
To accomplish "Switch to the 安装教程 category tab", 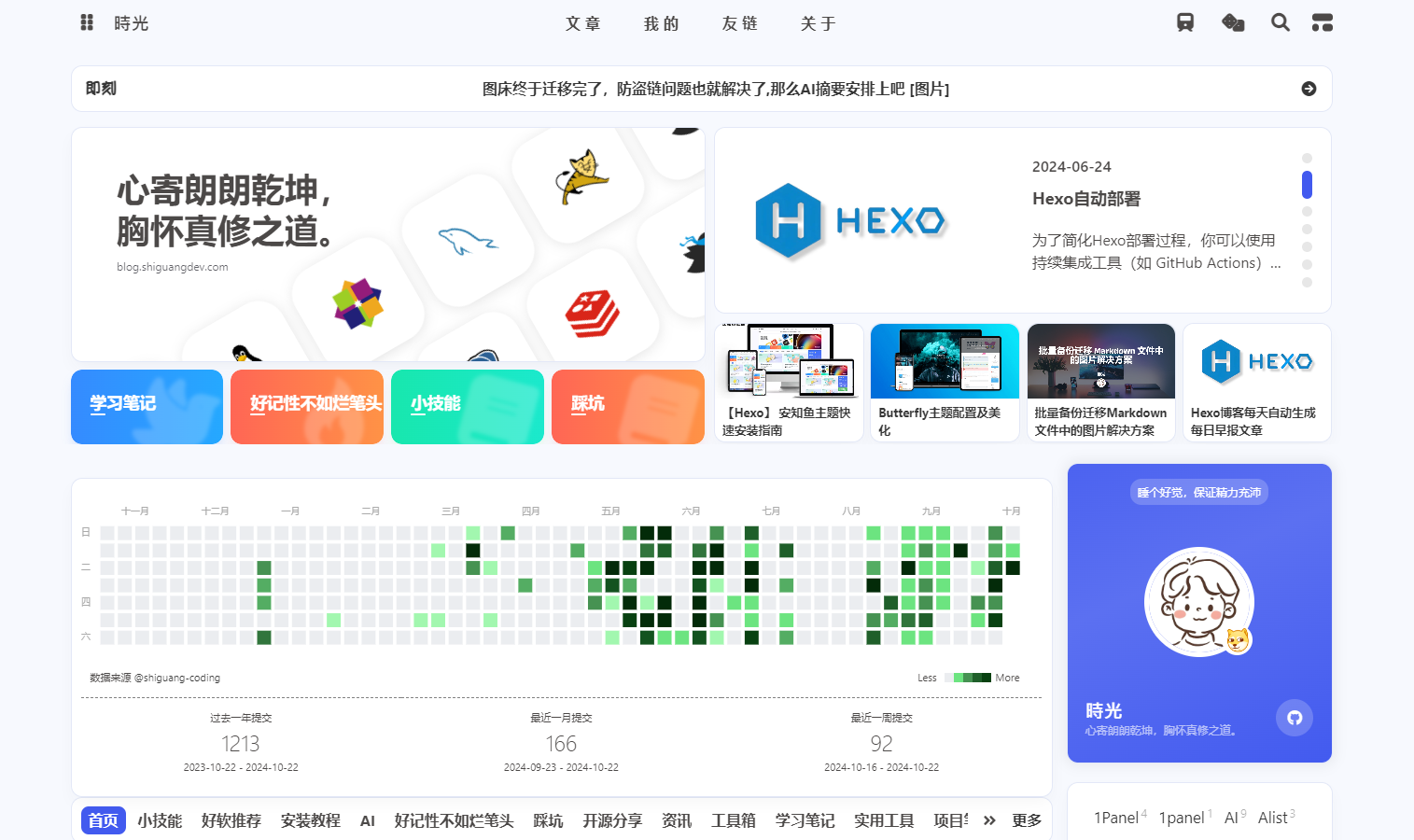I will (x=311, y=820).
